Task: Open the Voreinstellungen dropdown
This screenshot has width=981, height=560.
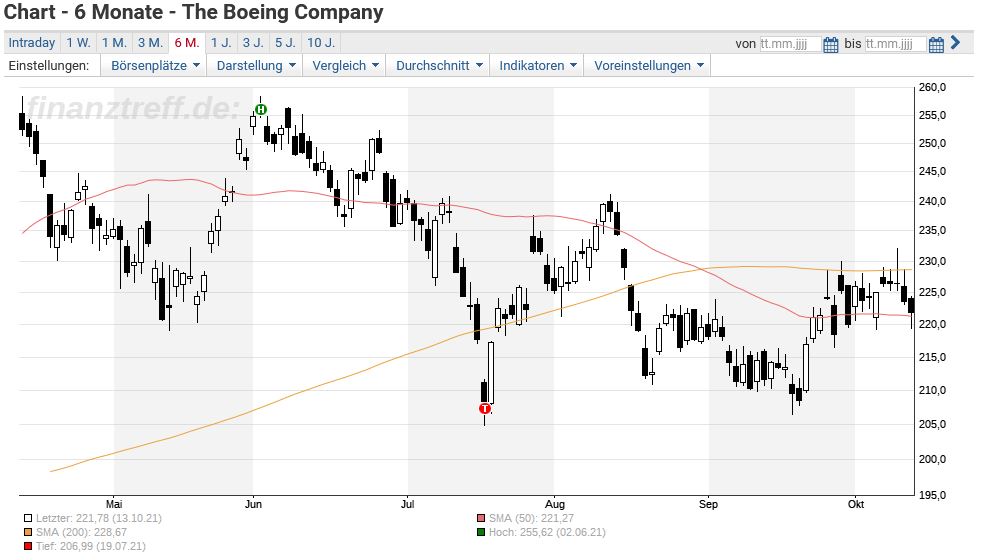Action: [648, 66]
